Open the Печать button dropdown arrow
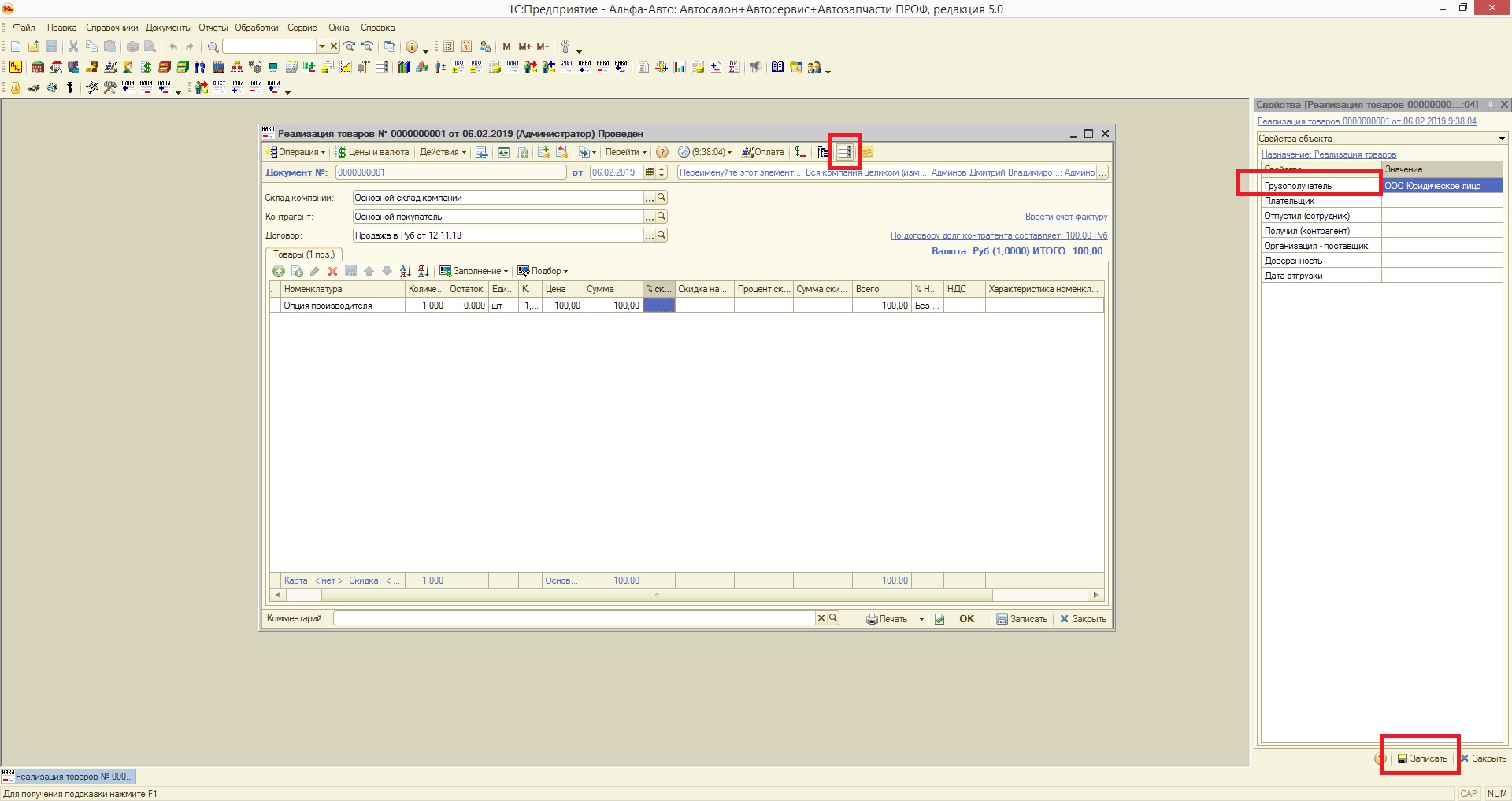This screenshot has width=1512, height=801. click(921, 619)
